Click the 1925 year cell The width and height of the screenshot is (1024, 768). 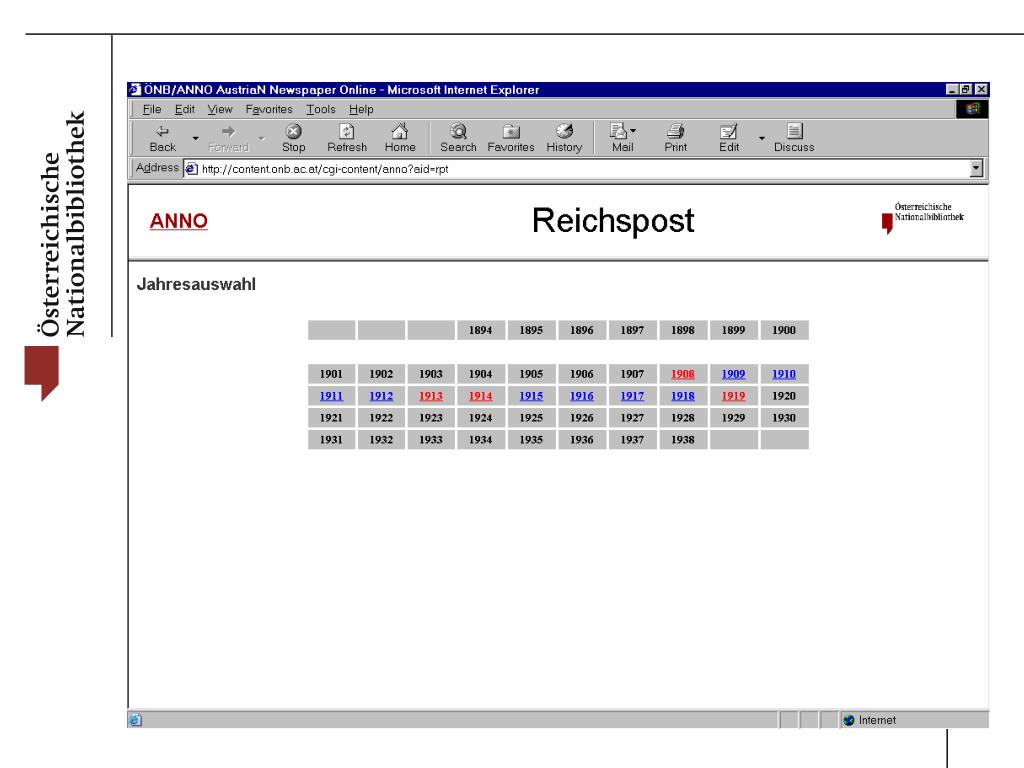tap(531, 418)
